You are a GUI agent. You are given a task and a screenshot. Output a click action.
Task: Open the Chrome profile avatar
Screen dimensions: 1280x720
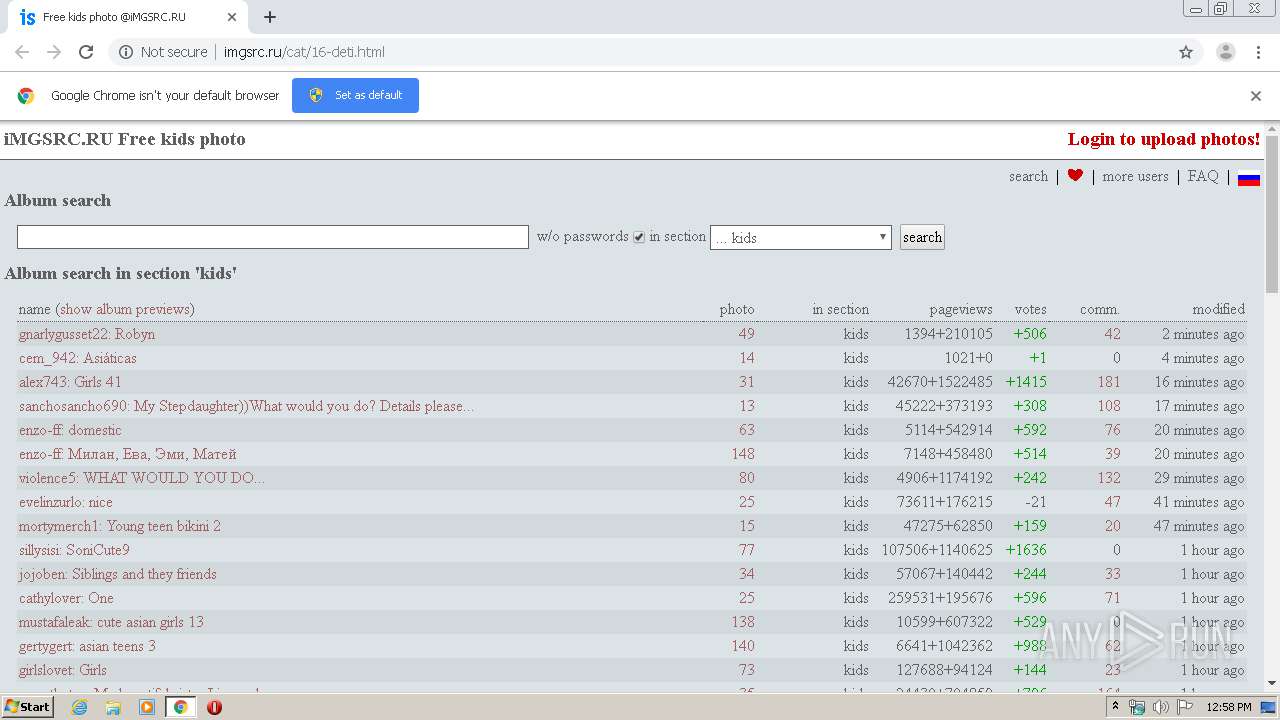[1226, 52]
